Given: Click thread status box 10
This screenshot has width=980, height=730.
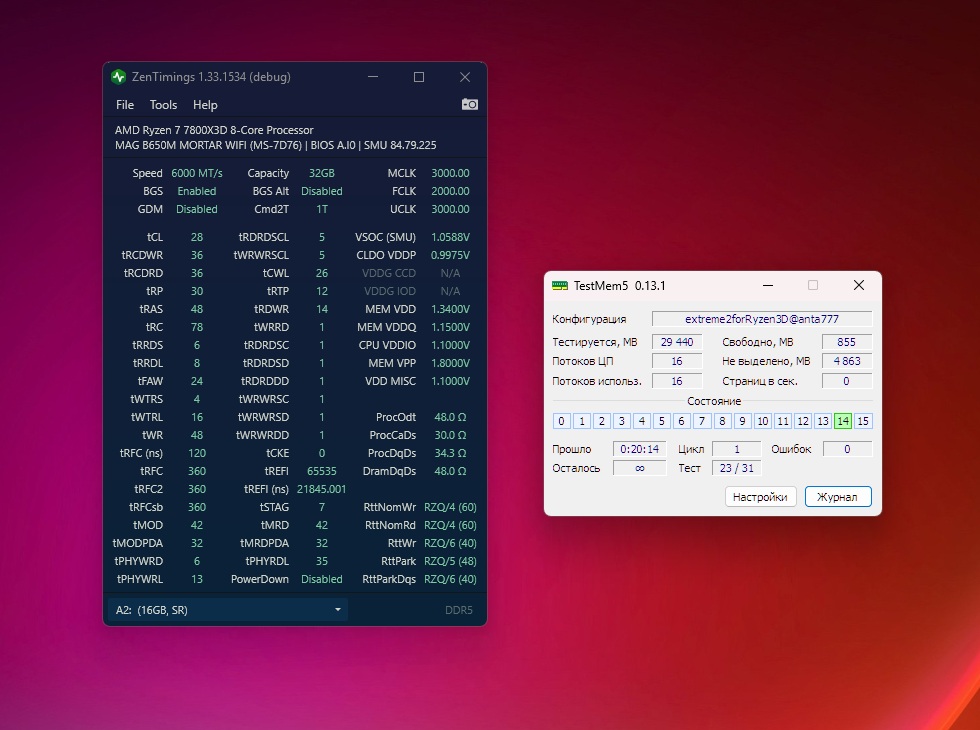Looking at the screenshot, I should 762,421.
